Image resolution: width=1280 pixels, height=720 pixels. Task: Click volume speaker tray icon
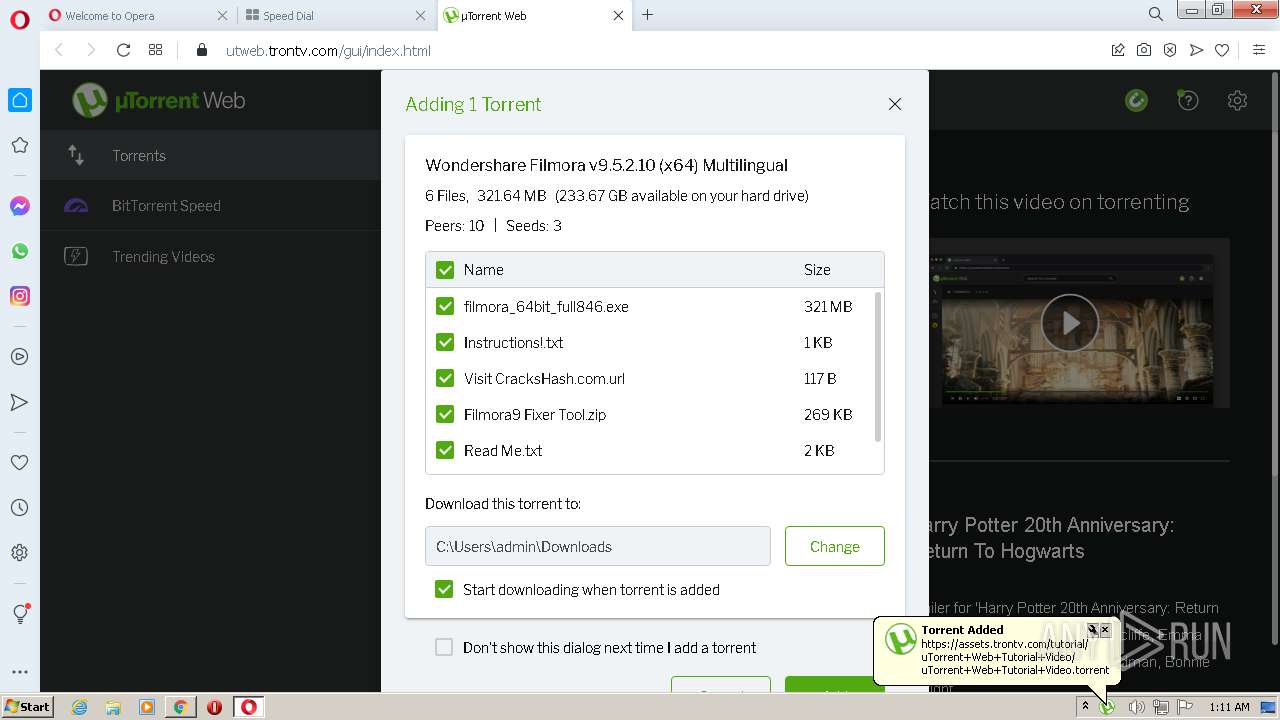coord(1136,707)
